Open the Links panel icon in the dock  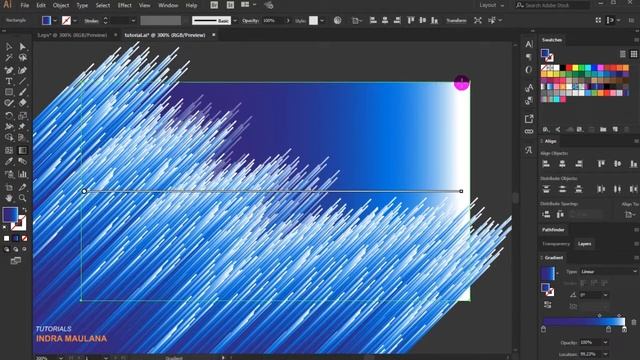tap(529, 132)
